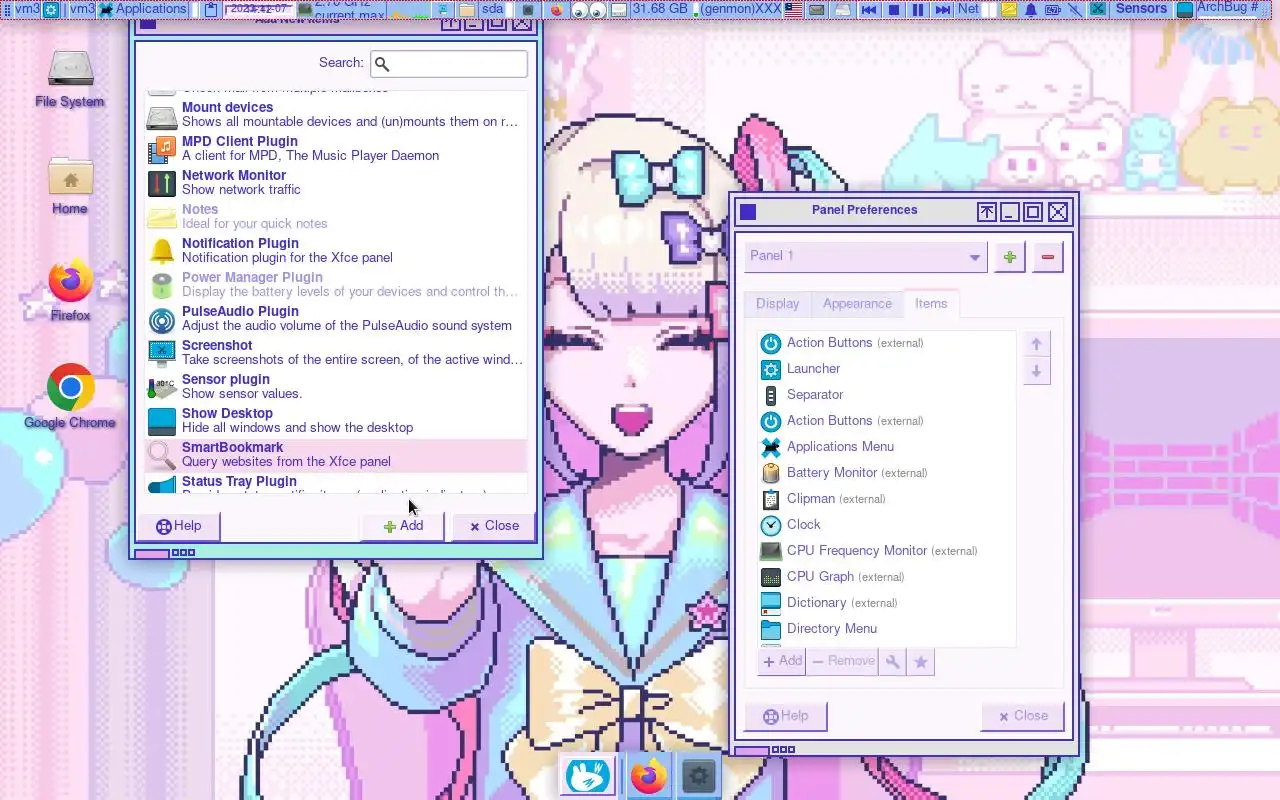The height and width of the screenshot is (800, 1280).
Task: Click the greyed-out Notes plugin entry
Action: pyautogui.click(x=336, y=216)
